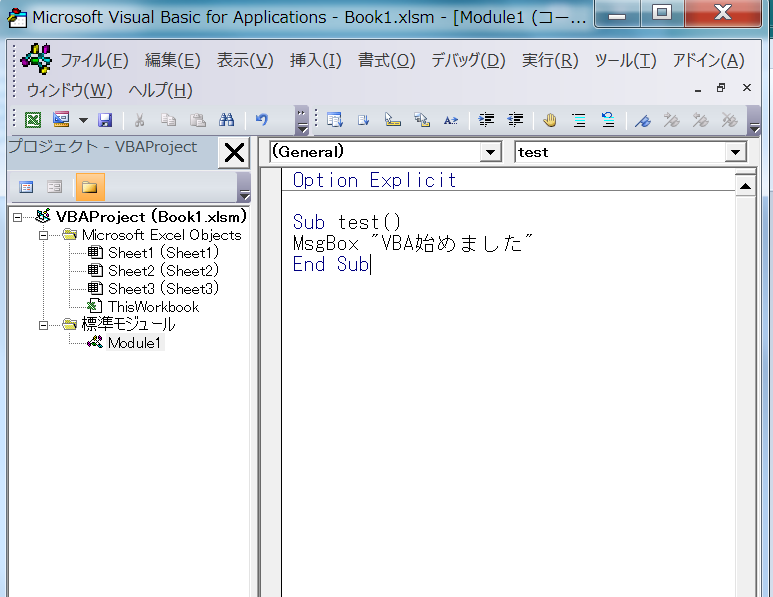Click the Previous Bookmark icon
This screenshot has width=773, height=597.
701,120
